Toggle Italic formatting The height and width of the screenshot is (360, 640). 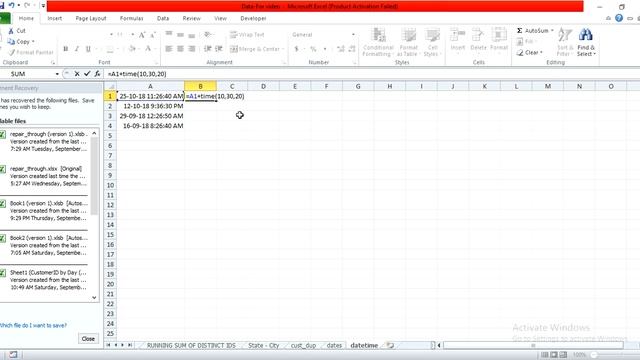76,49
